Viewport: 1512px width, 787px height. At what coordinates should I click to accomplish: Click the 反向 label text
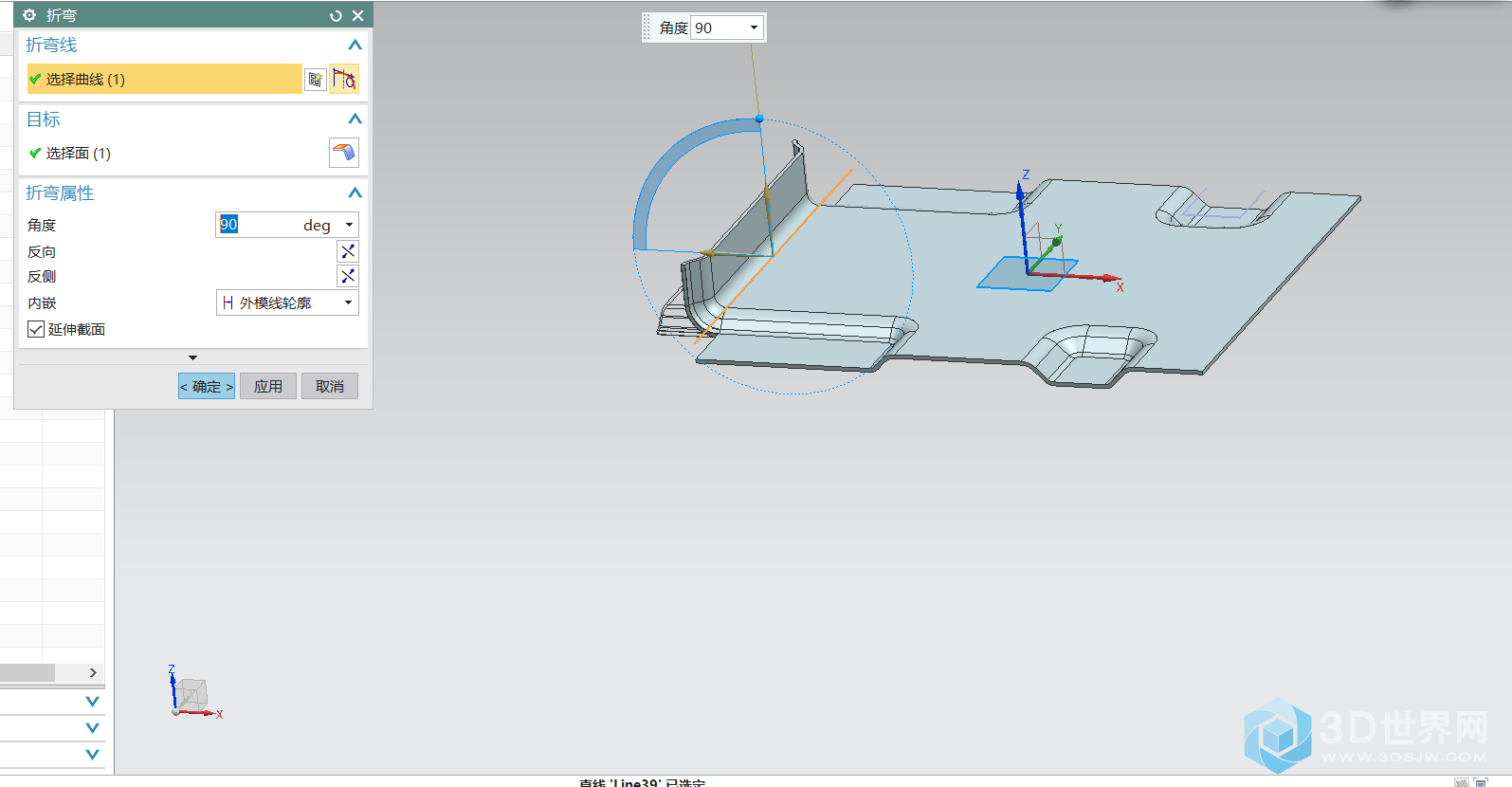click(42, 251)
